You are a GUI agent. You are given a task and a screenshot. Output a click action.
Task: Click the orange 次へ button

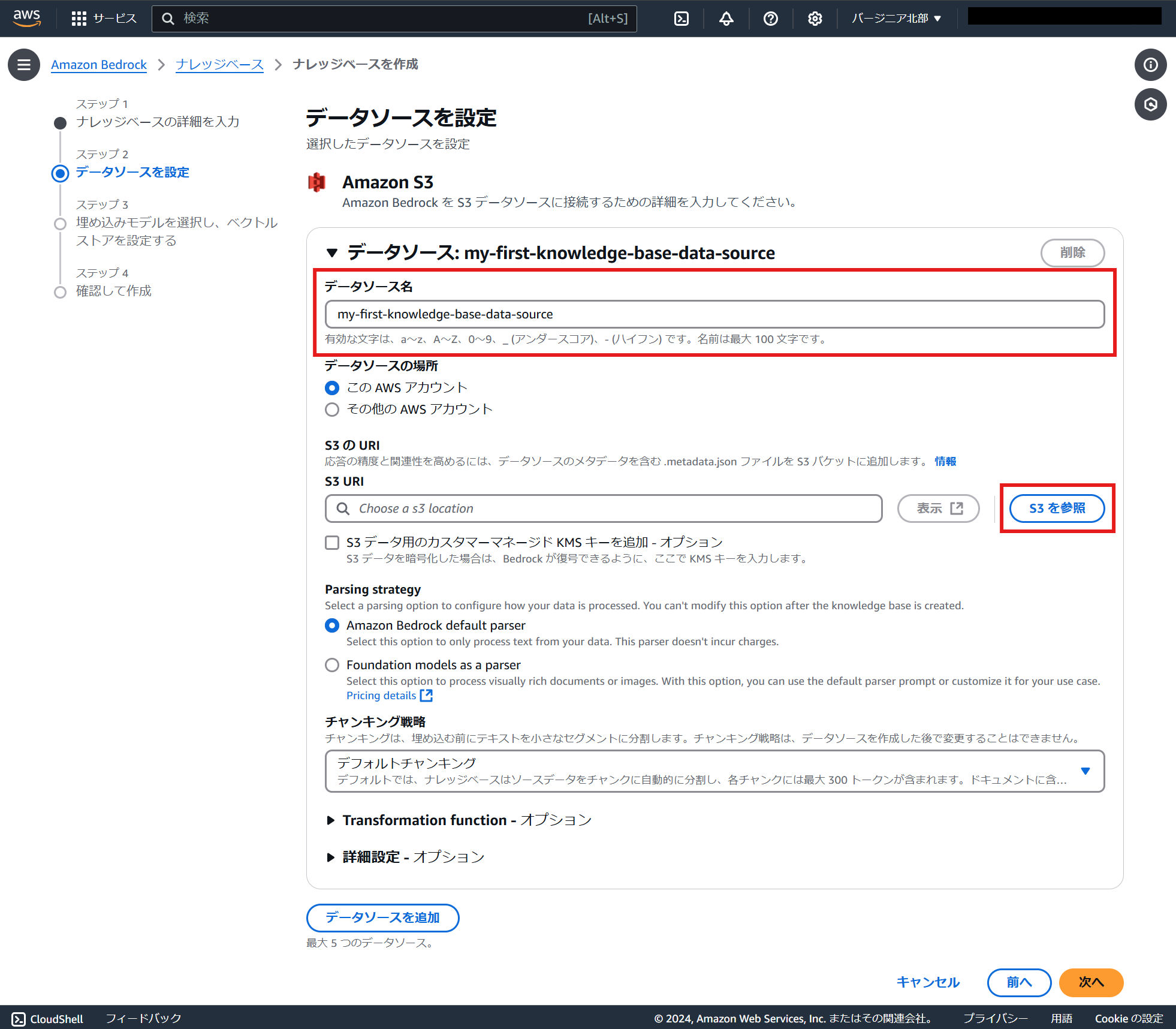click(x=1091, y=982)
